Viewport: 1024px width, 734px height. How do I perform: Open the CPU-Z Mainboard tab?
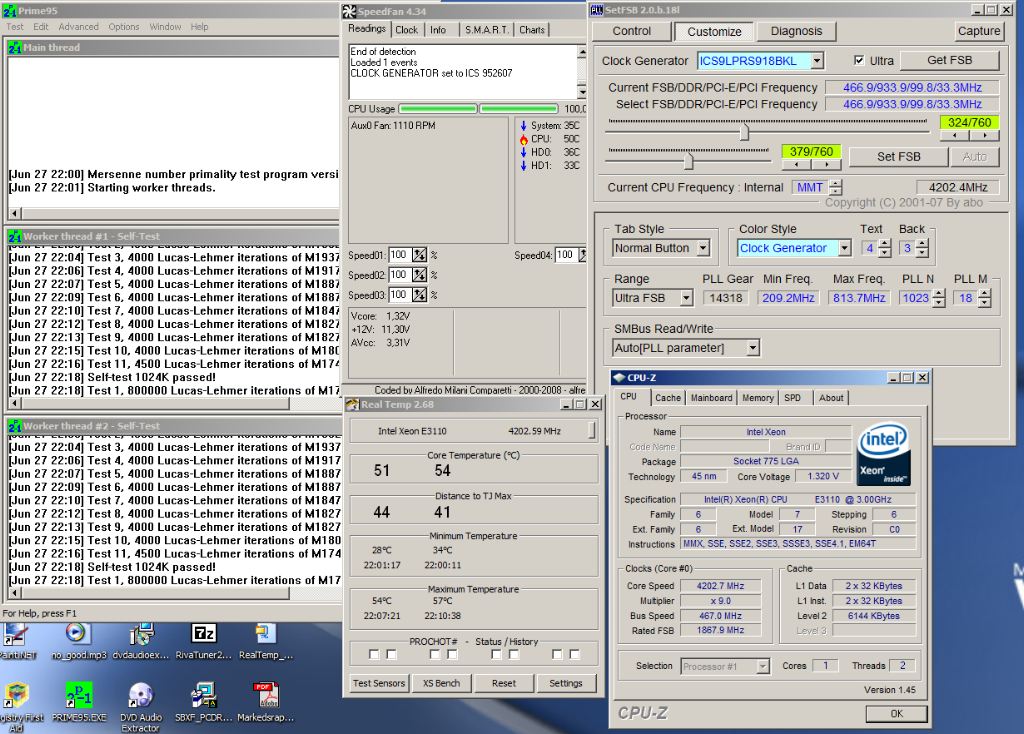[x=711, y=398]
